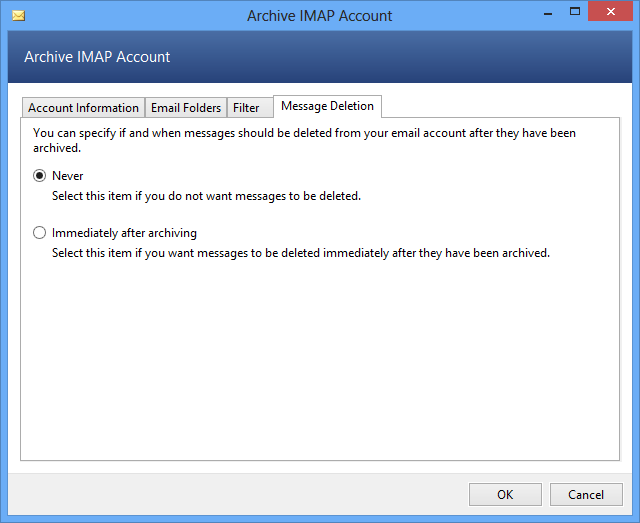The image size is (640, 523).
Task: Click the intro paragraph about message deletion
Action: click(x=304, y=140)
